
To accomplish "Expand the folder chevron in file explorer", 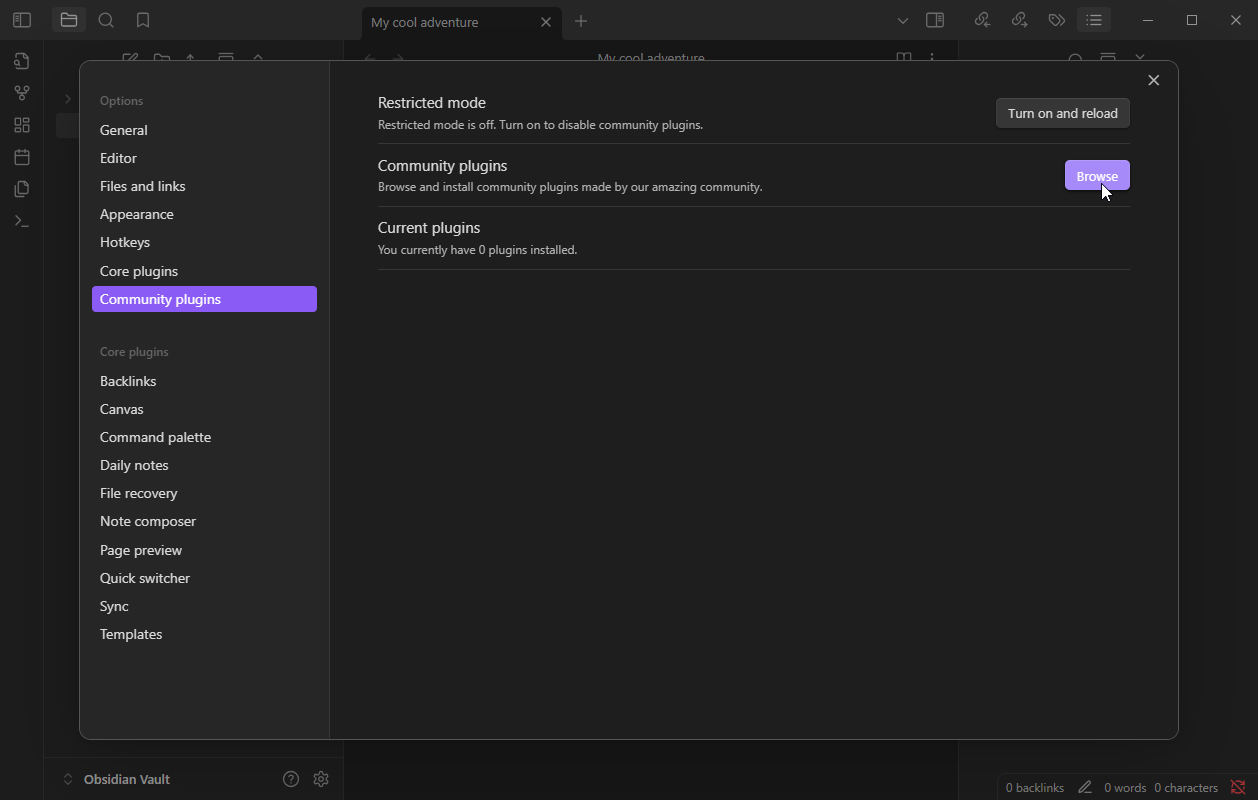I will point(68,99).
